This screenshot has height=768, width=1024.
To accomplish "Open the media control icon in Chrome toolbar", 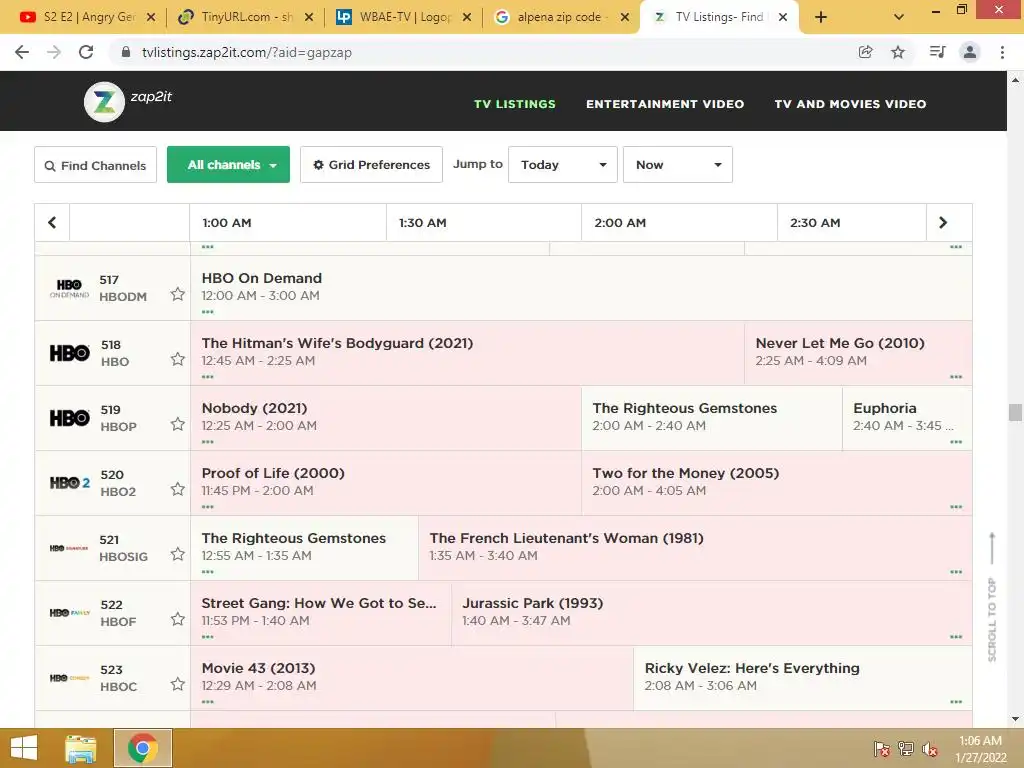I will 937,52.
